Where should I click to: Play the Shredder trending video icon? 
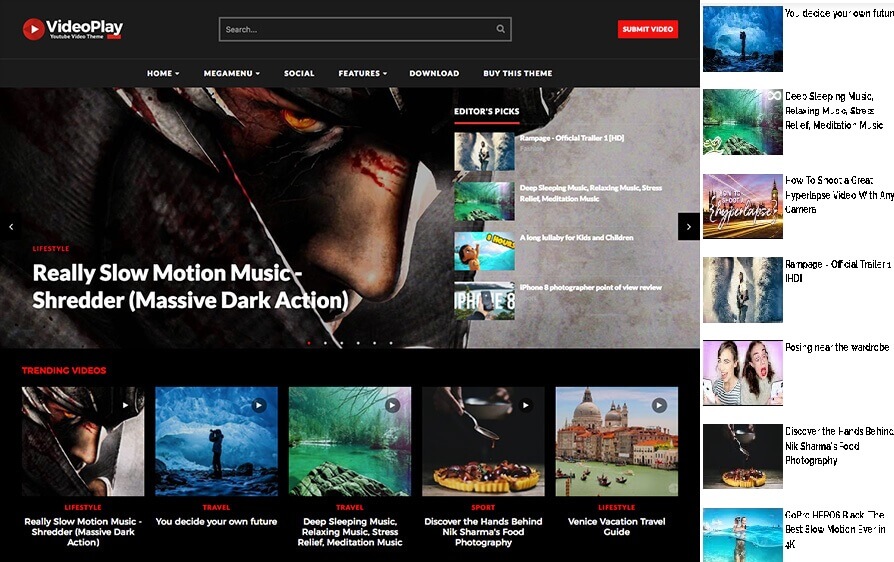pos(125,405)
